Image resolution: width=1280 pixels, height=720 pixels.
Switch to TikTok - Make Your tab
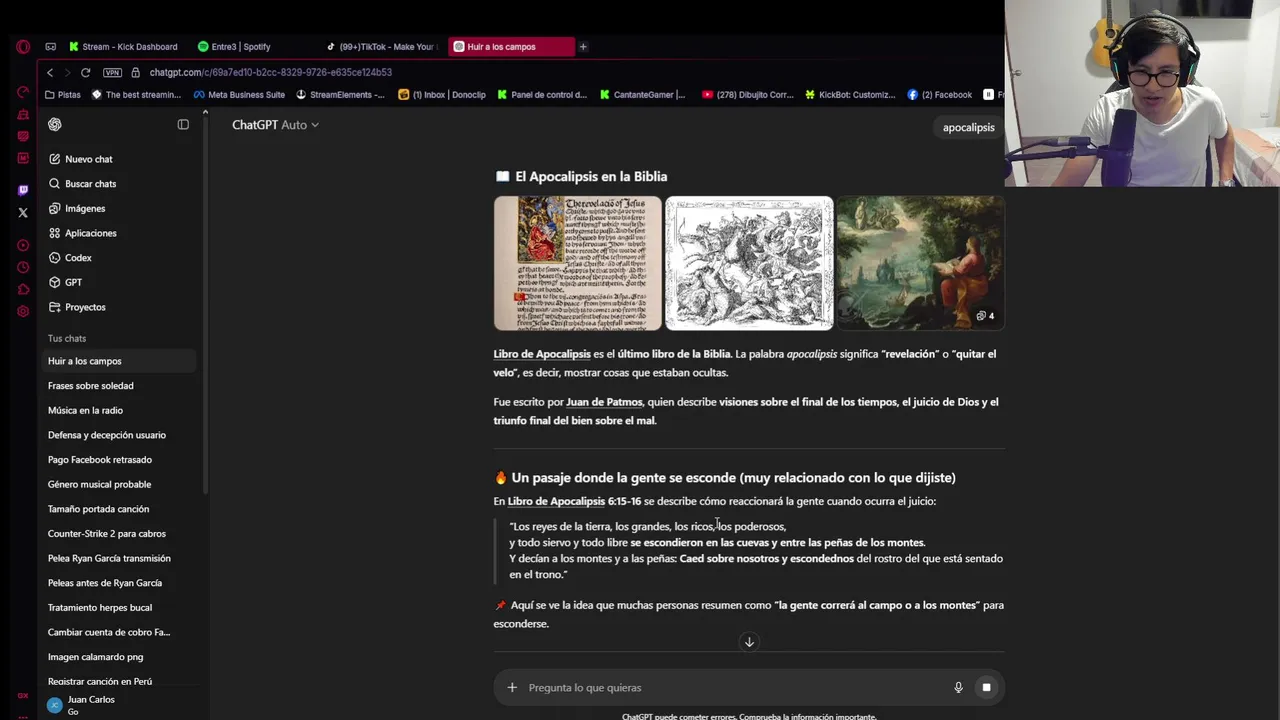pyautogui.click(x=381, y=46)
